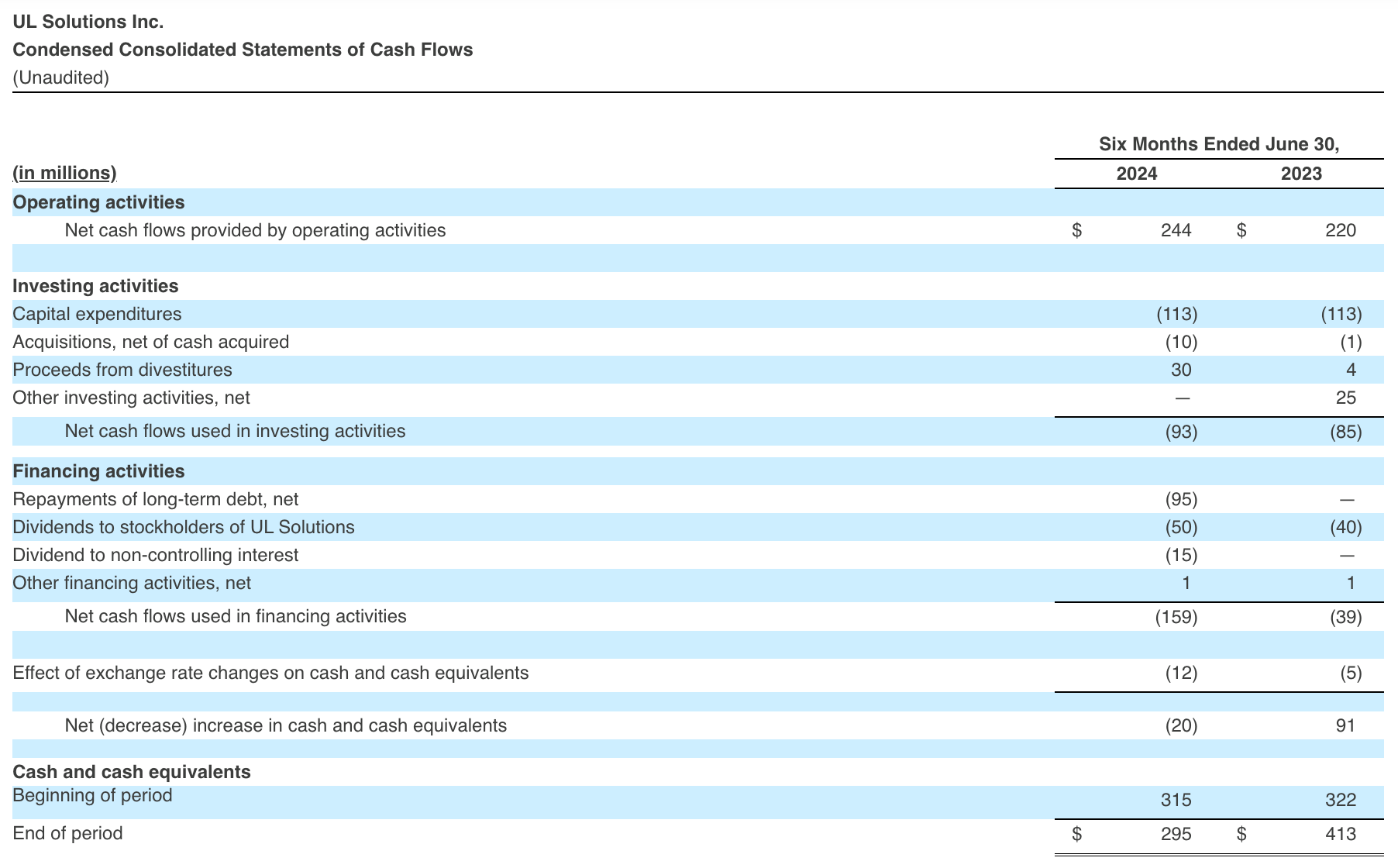
Task: Click the 2024 column header
Action: 1137,174
